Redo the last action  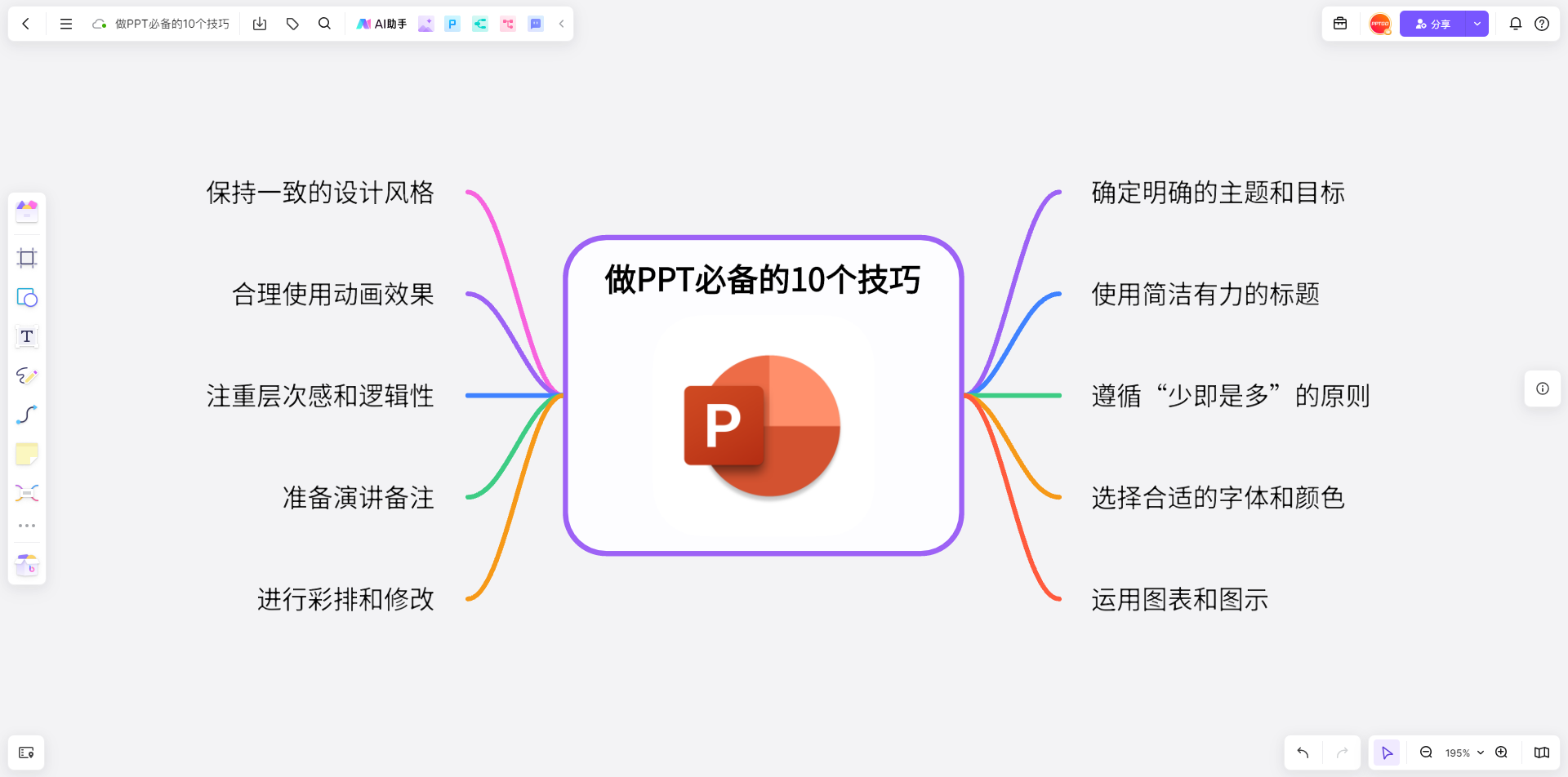point(1342,753)
